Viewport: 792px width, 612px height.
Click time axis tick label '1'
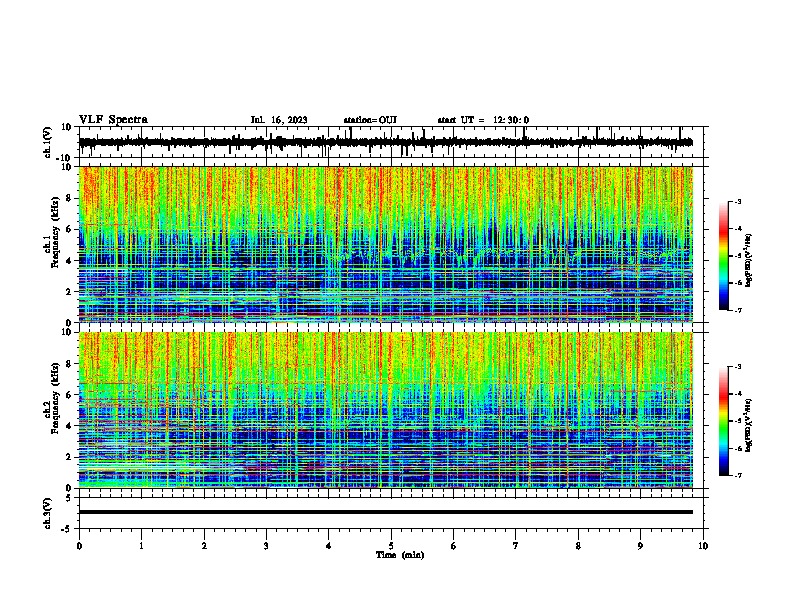click(141, 546)
